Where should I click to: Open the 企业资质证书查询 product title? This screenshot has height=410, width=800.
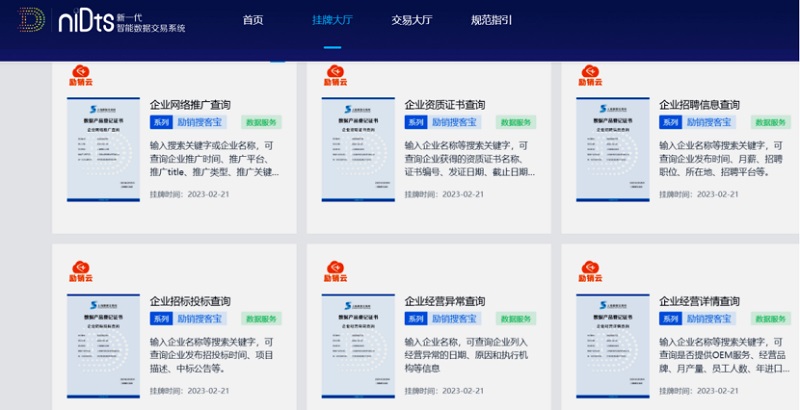pyautogui.click(x=445, y=104)
